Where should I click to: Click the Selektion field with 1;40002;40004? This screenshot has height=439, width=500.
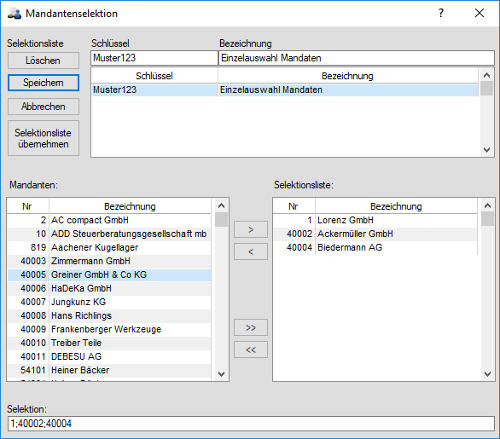pyautogui.click(x=251, y=424)
